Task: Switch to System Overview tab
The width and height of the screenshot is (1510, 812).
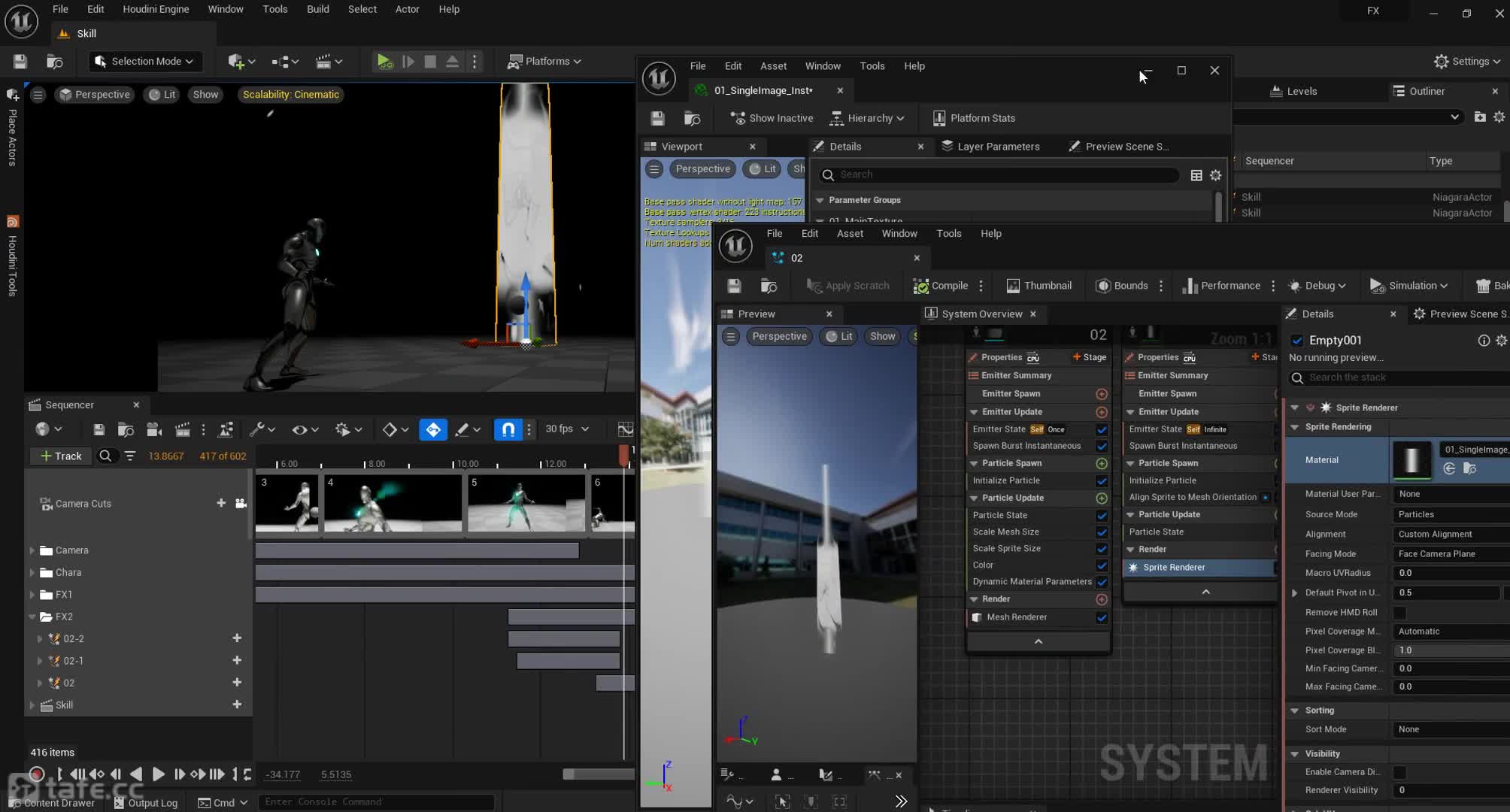Action: [982, 314]
